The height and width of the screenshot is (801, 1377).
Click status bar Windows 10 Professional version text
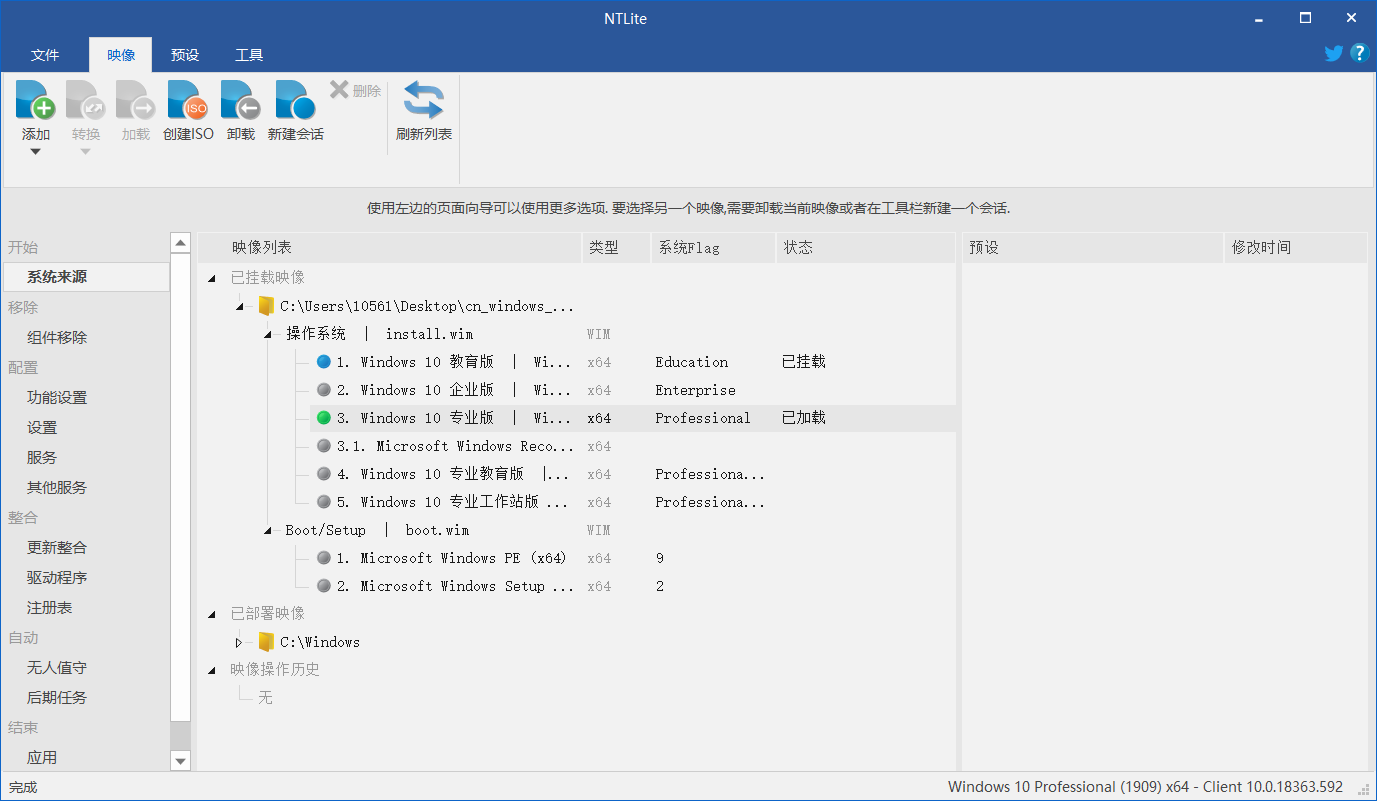[x=1145, y=787]
